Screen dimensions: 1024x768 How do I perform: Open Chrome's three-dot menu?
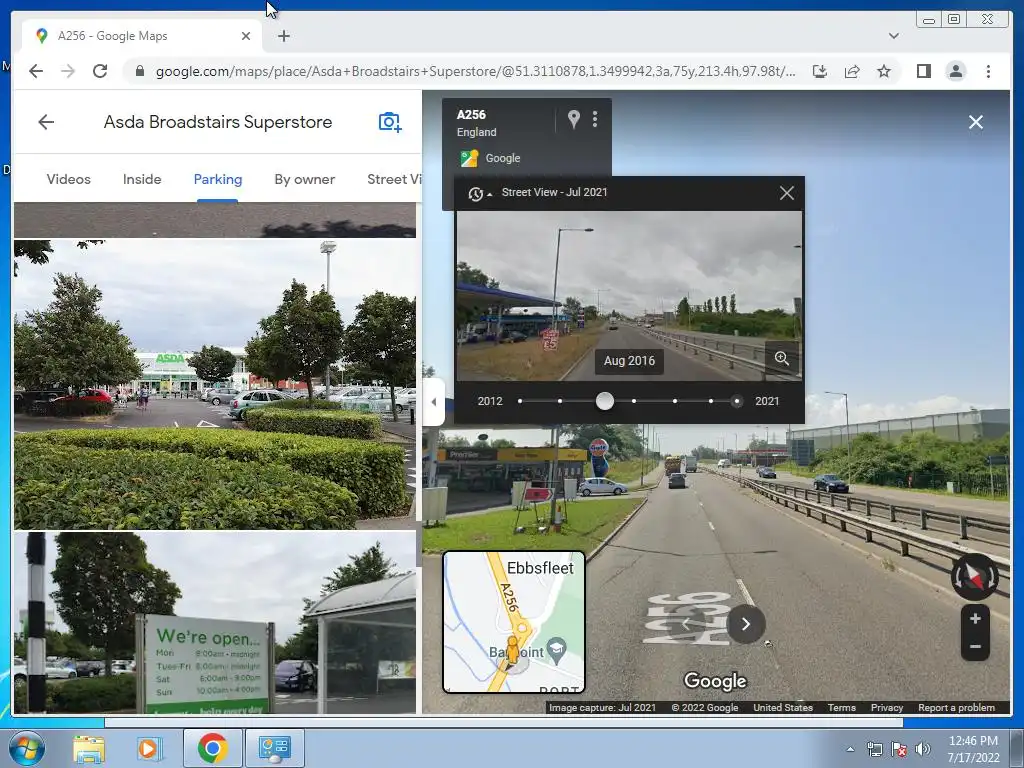pos(988,71)
